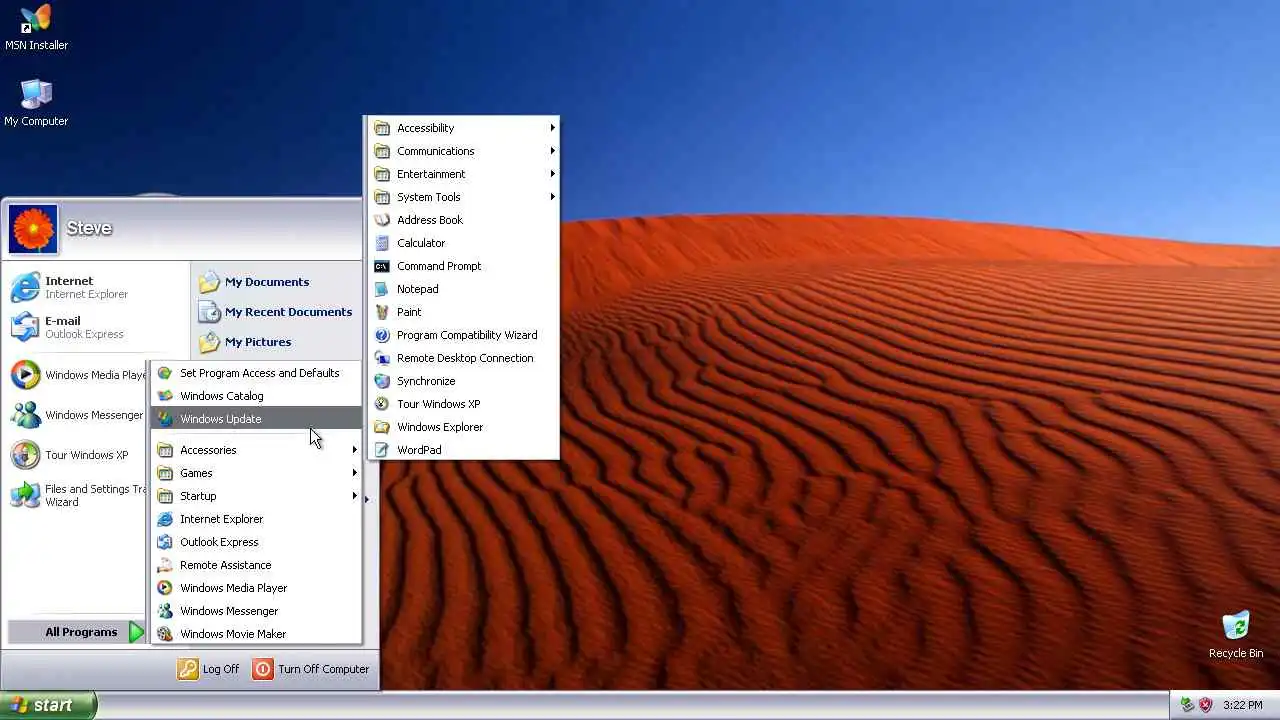Expand the Games submenu
This screenshot has width=1280, height=720.
[256, 473]
